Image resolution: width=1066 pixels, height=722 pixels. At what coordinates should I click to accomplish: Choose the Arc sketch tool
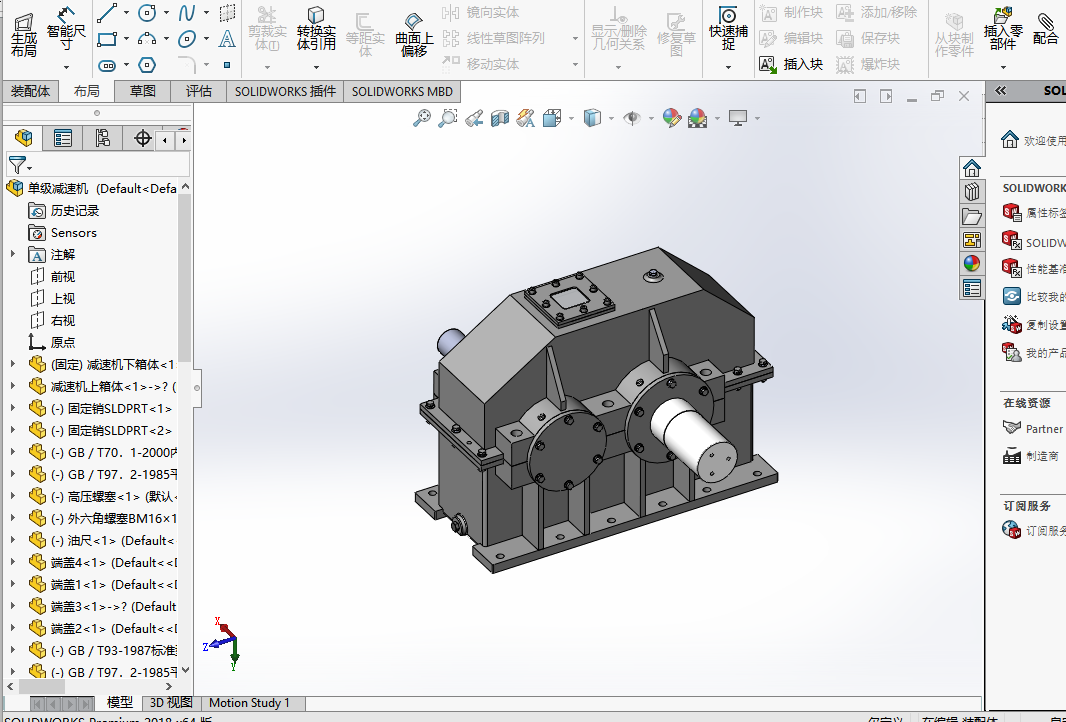147,39
